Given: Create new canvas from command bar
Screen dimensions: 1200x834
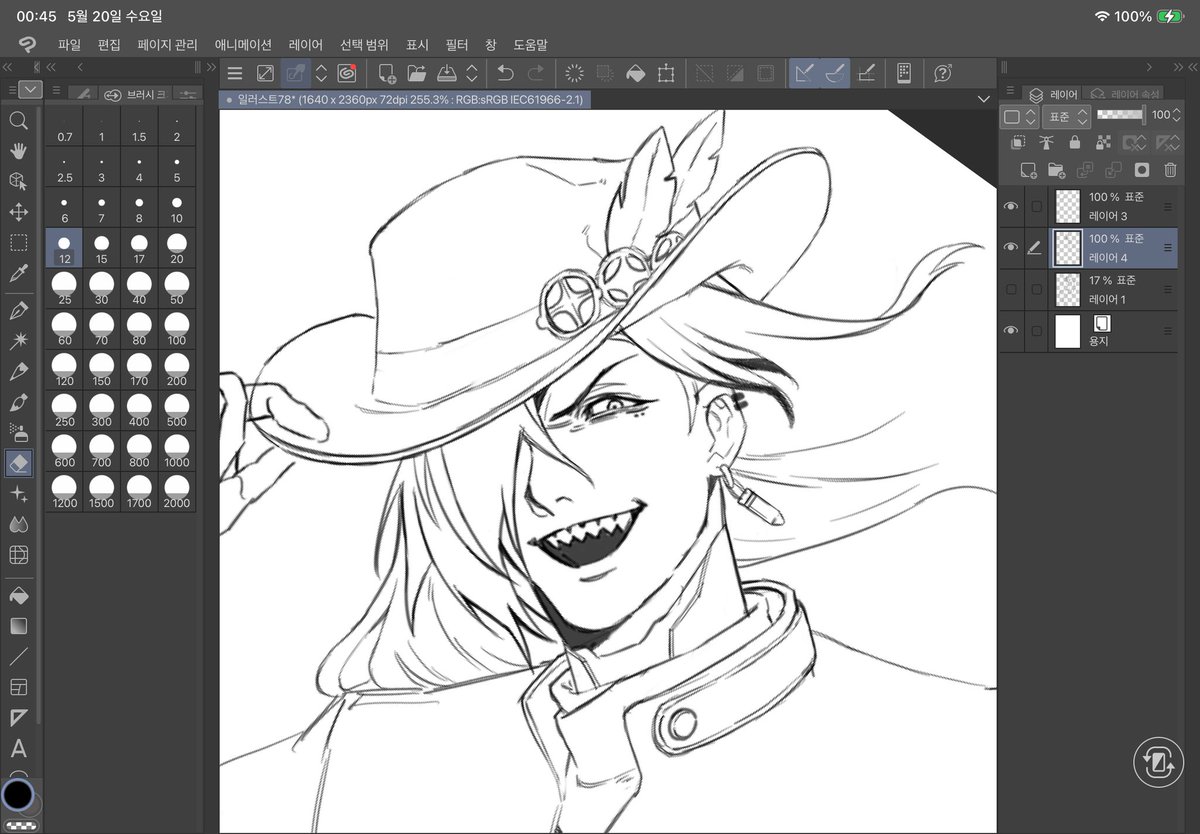Looking at the screenshot, I should pos(386,73).
